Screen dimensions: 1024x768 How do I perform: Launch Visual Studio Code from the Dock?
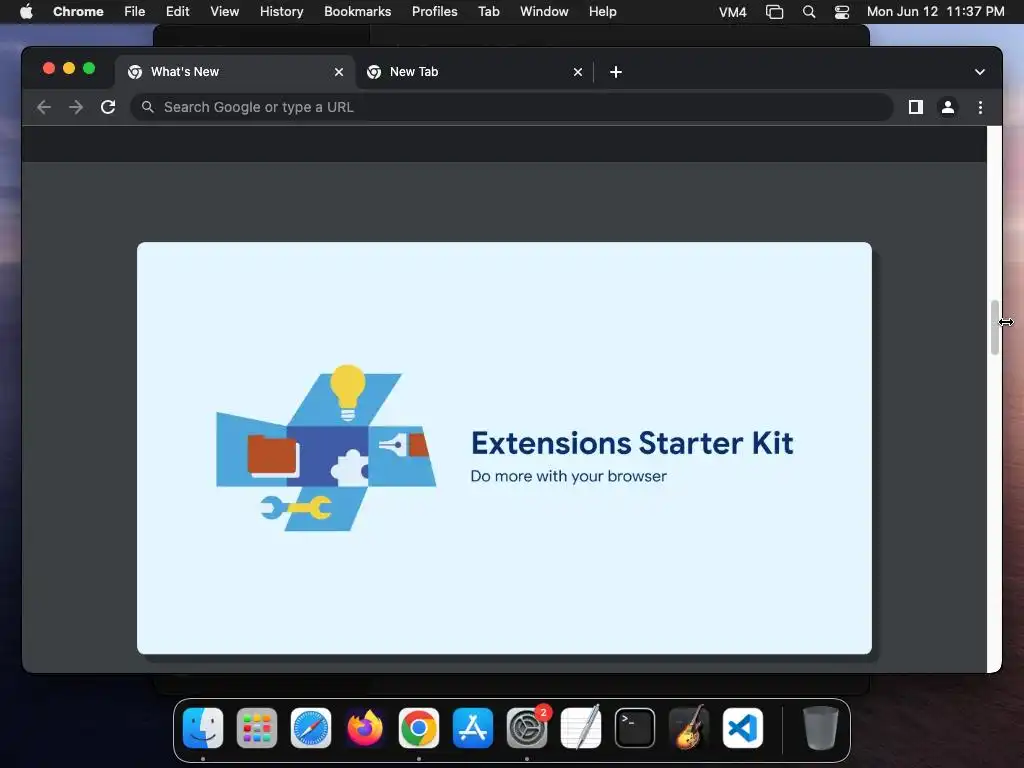[743, 728]
